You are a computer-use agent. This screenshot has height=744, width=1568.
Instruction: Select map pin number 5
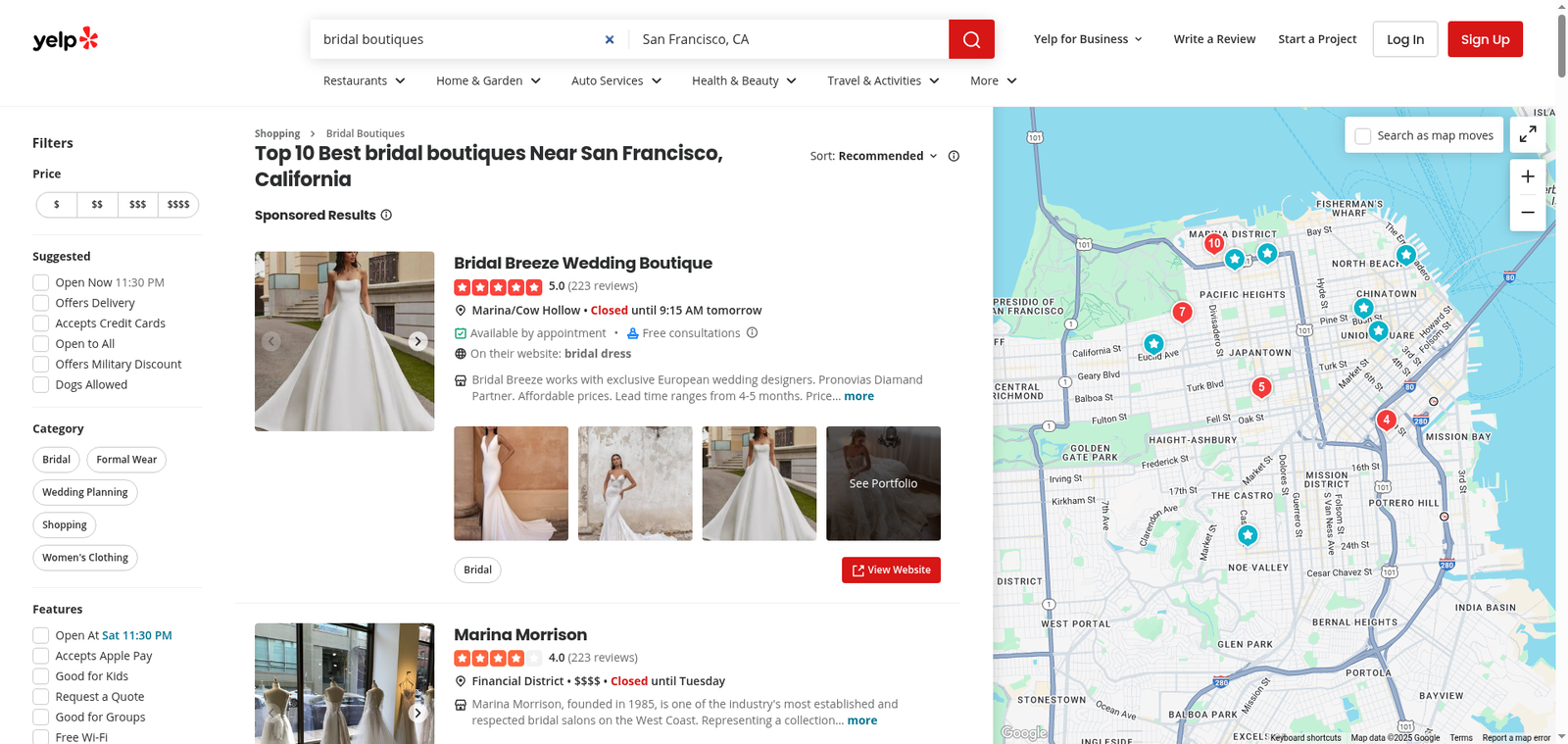[x=1262, y=387]
